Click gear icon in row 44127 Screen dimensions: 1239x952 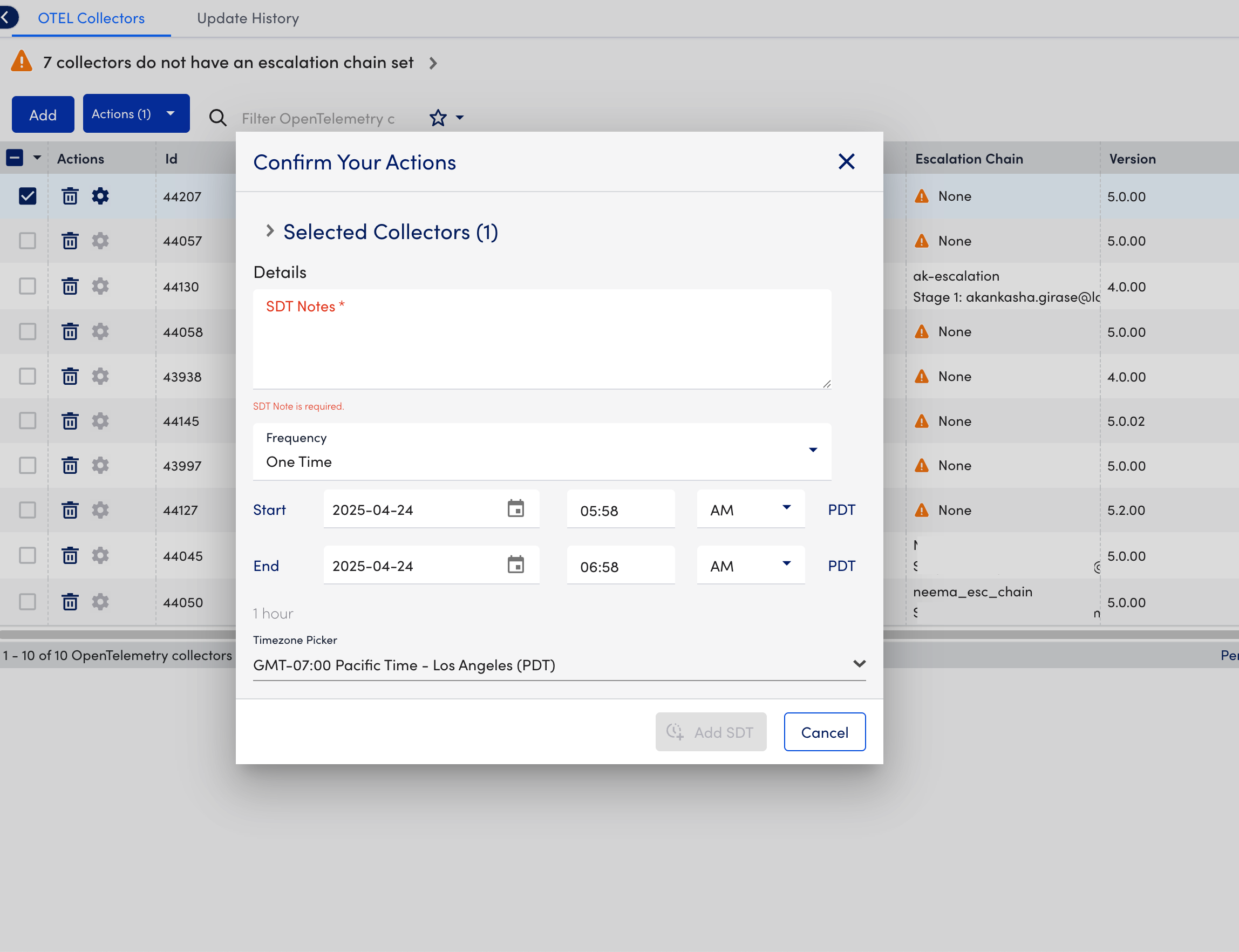100,510
